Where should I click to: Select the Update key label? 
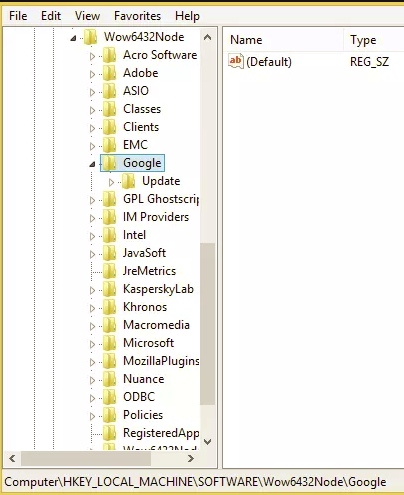coord(161,181)
